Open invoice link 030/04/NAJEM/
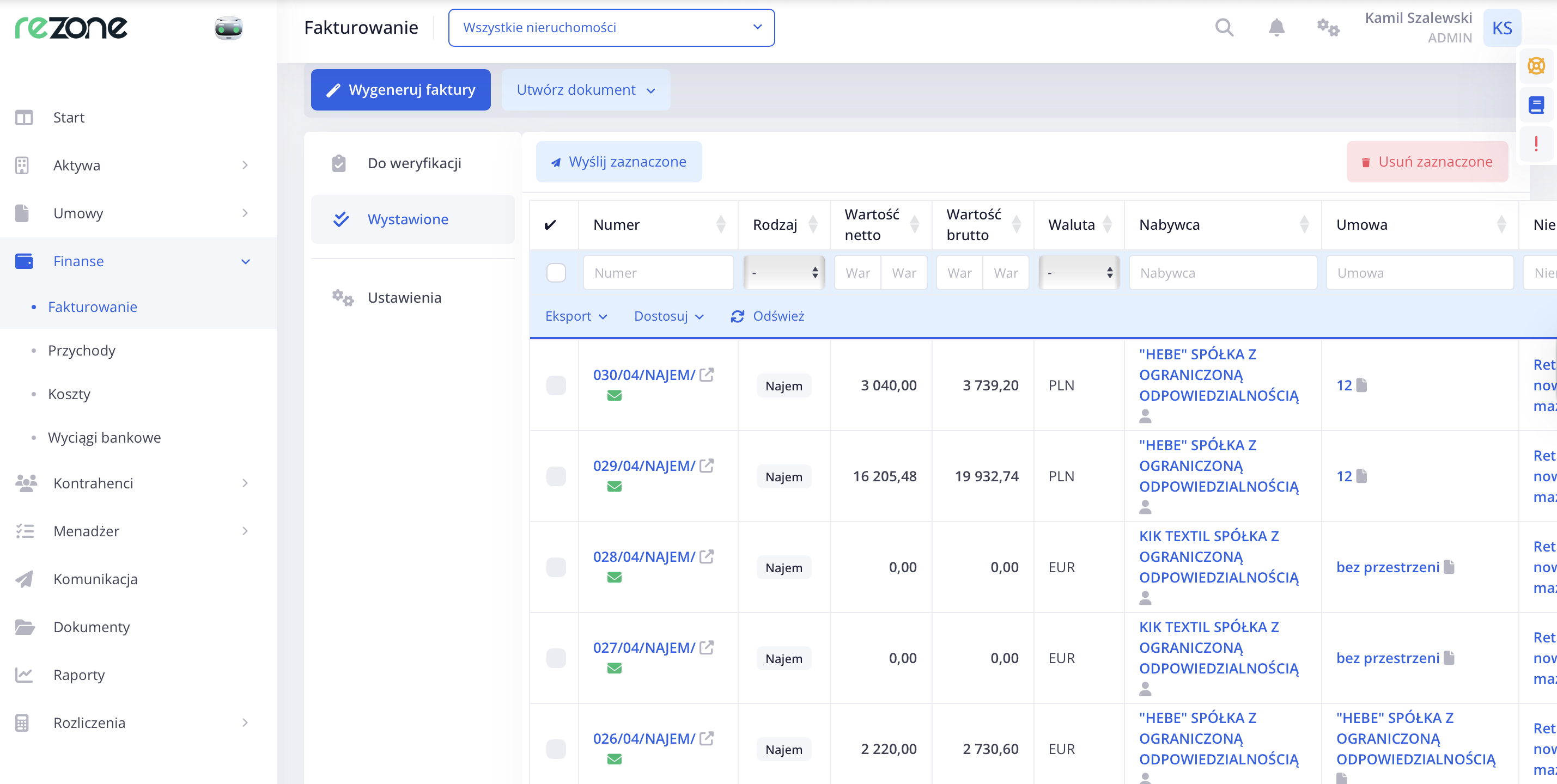The image size is (1557, 784). tap(644, 375)
